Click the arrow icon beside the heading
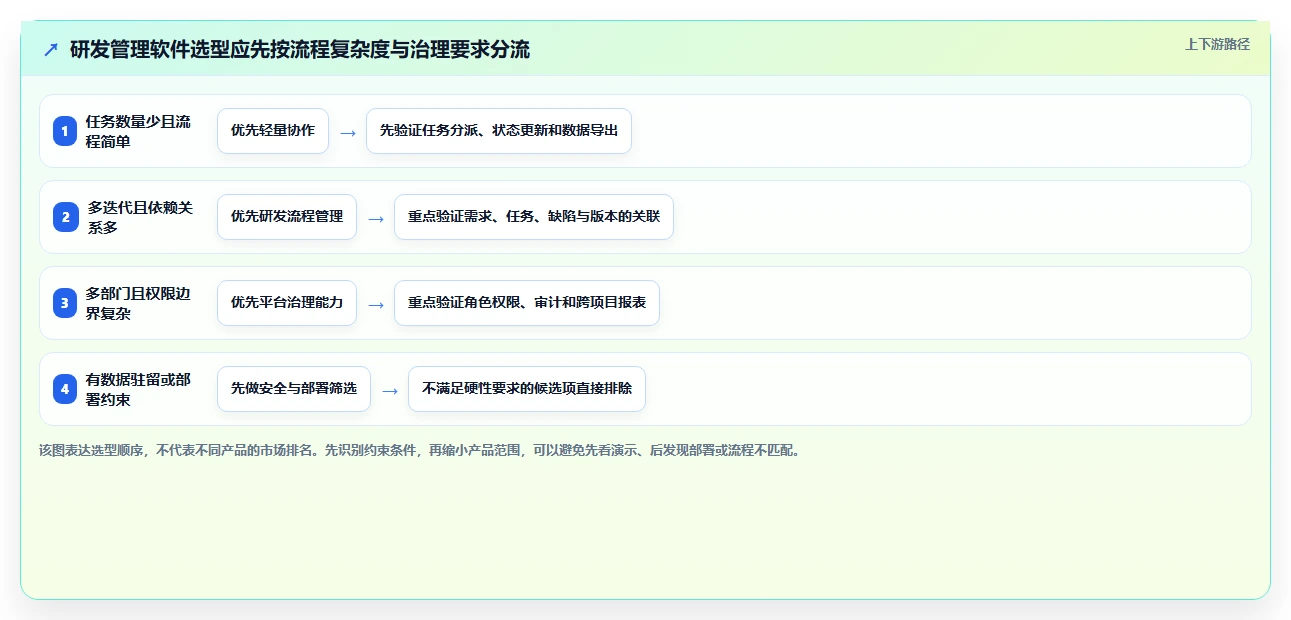This screenshot has width=1291, height=620. 51,49
